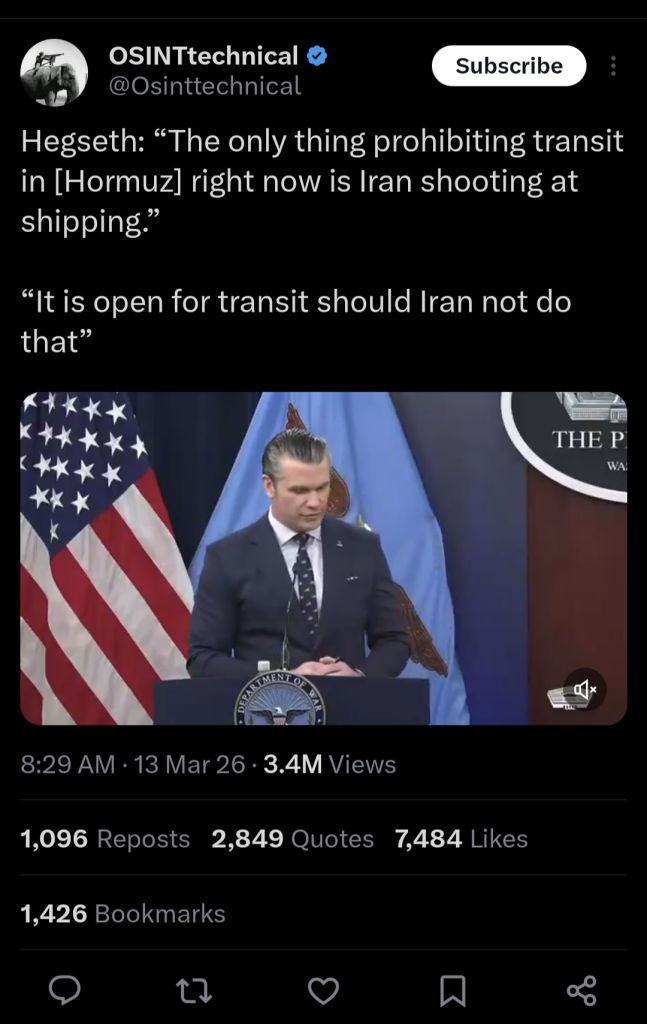Like the post with heart icon
The width and height of the screenshot is (647, 1024).
(x=323, y=991)
